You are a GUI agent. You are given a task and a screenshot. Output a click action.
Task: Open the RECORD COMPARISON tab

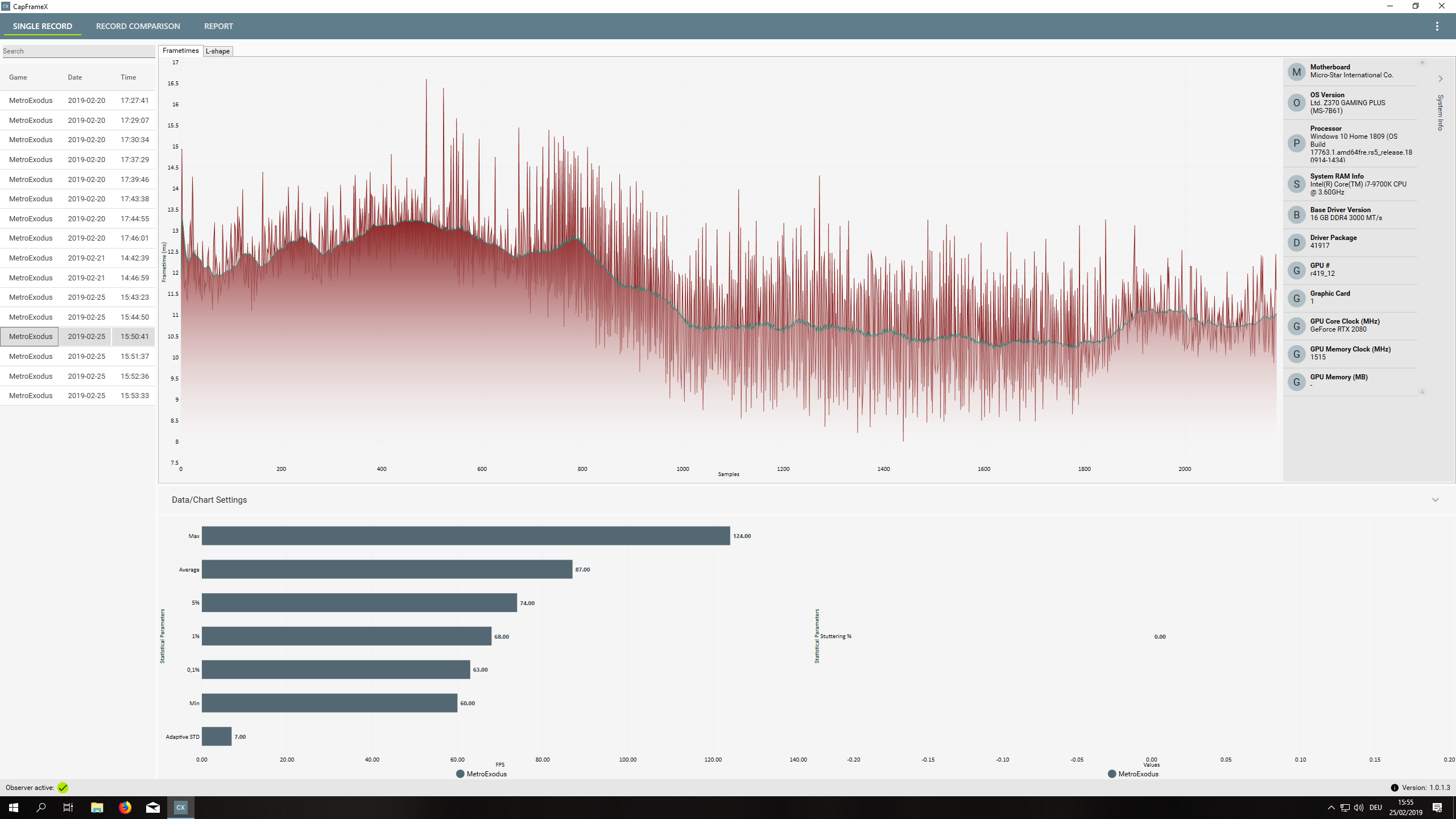[138, 26]
